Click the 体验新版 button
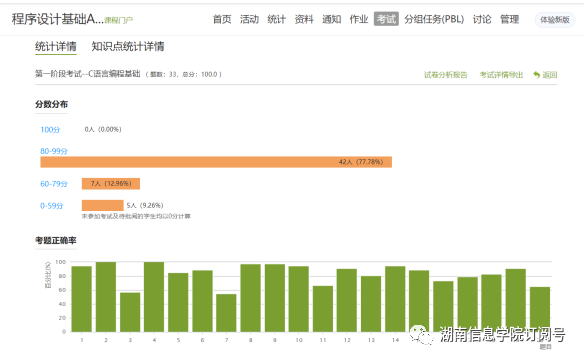 pyautogui.click(x=555, y=19)
